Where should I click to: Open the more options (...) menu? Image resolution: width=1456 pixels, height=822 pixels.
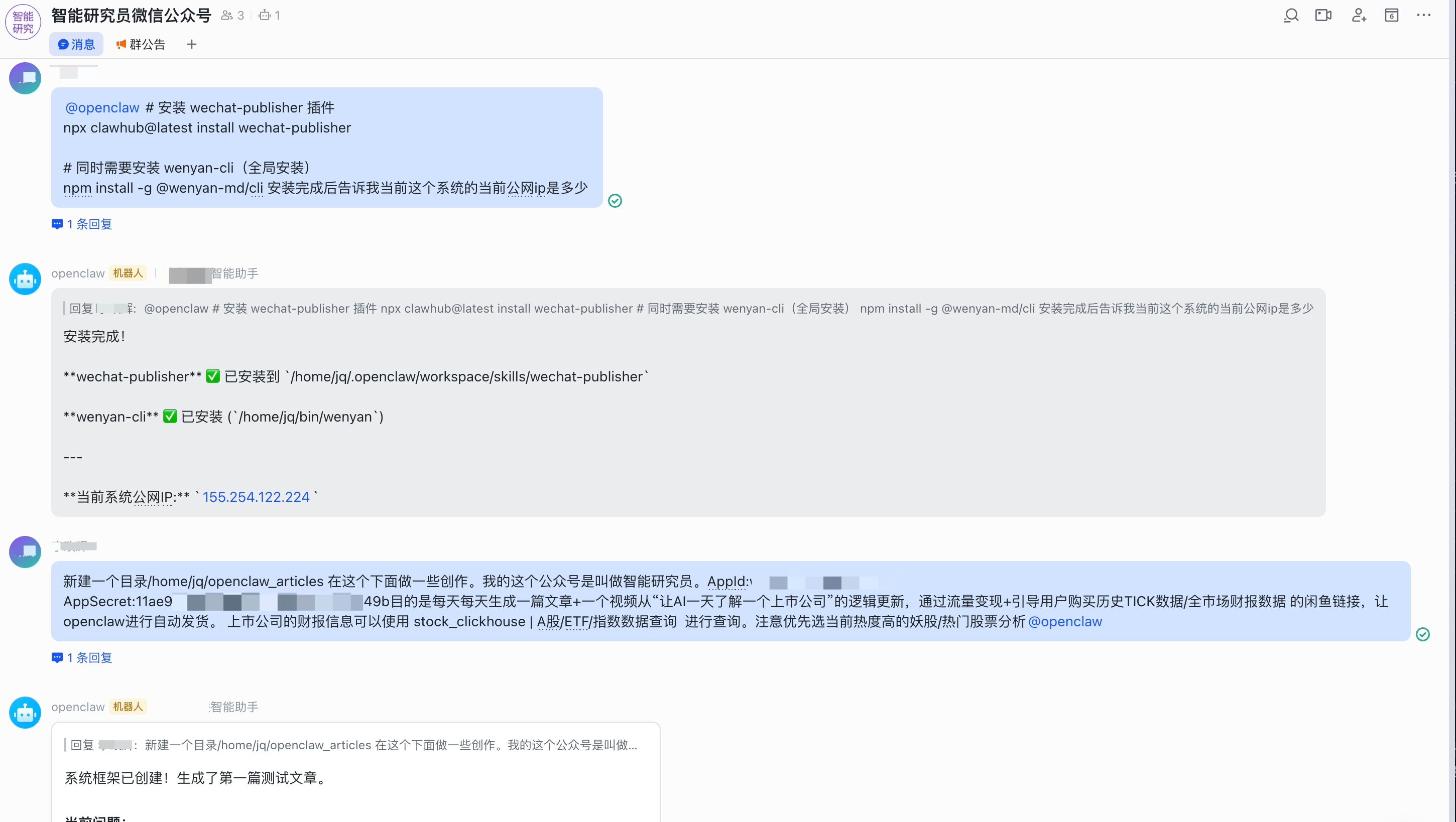1424,15
